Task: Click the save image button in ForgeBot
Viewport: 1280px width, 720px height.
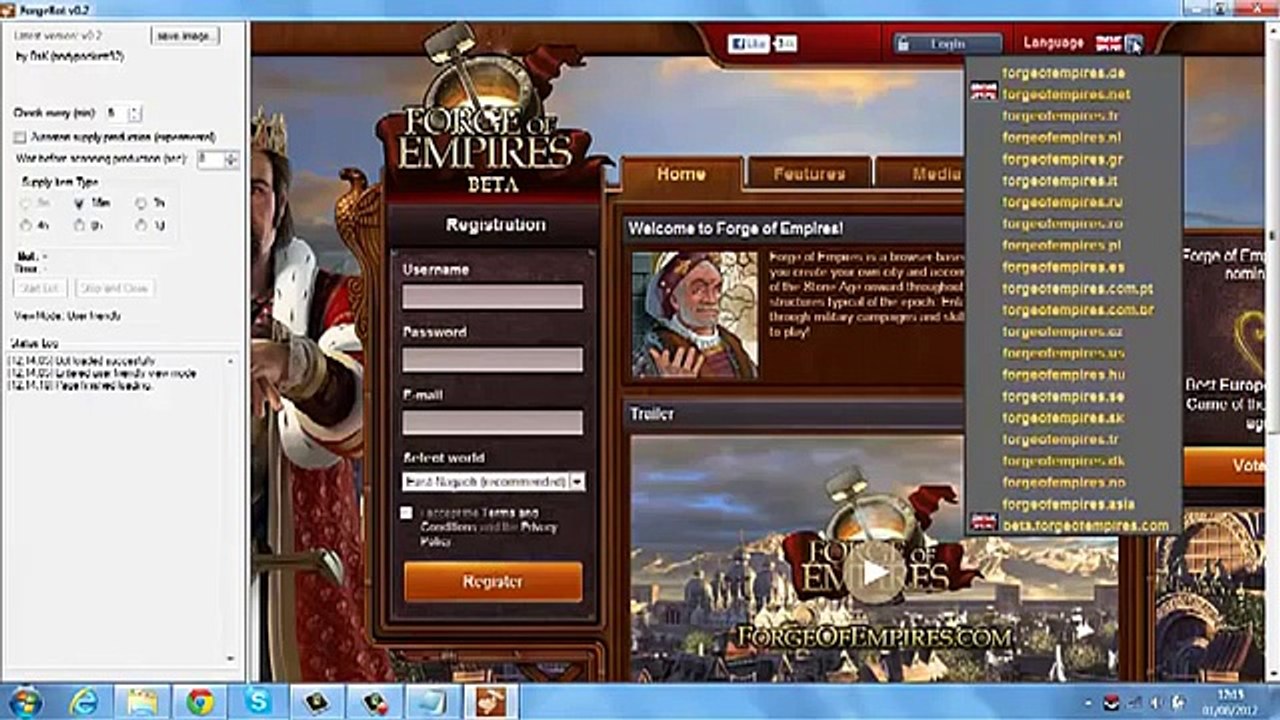Action: [185, 36]
